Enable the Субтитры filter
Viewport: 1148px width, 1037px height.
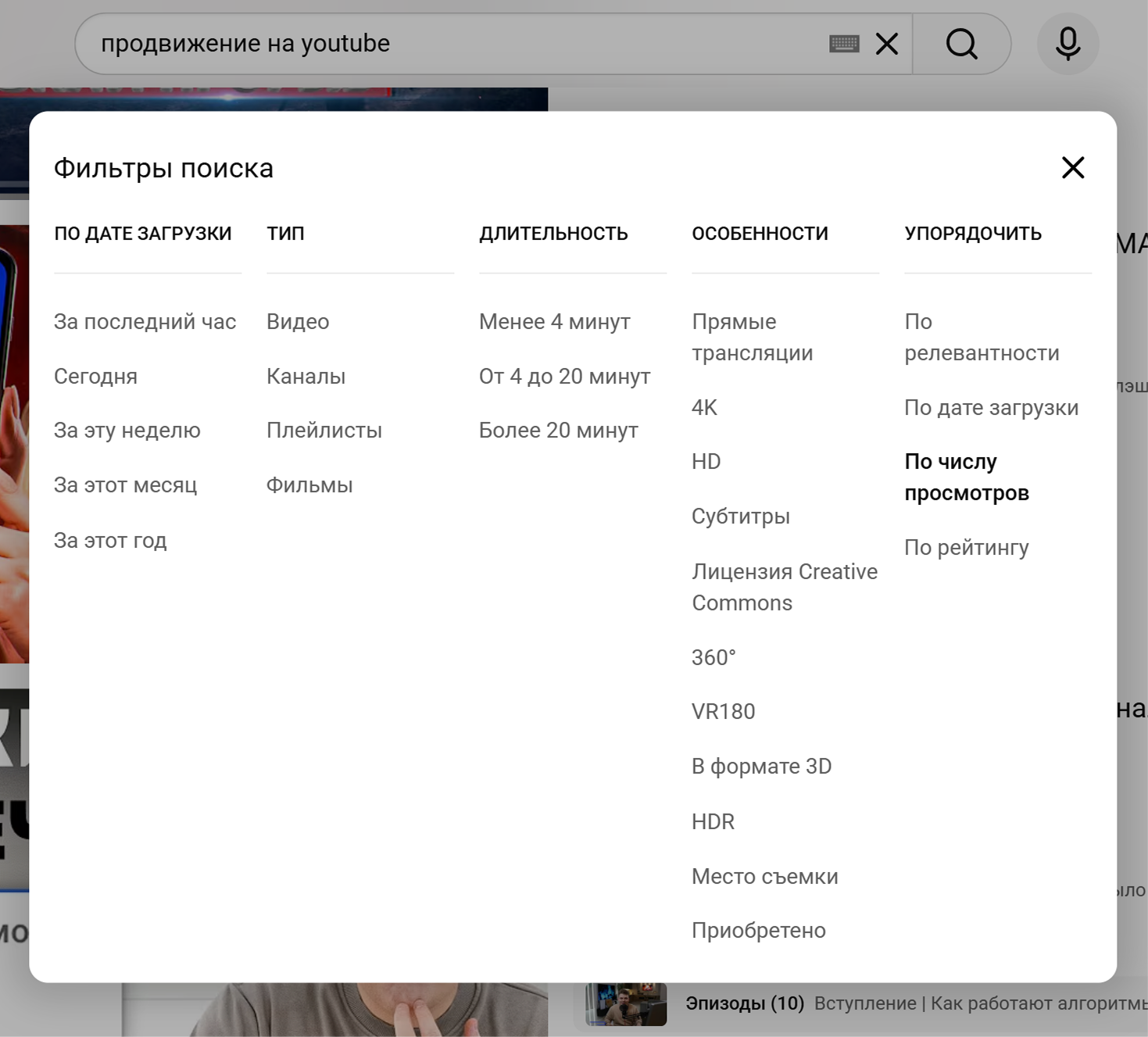pos(741,516)
